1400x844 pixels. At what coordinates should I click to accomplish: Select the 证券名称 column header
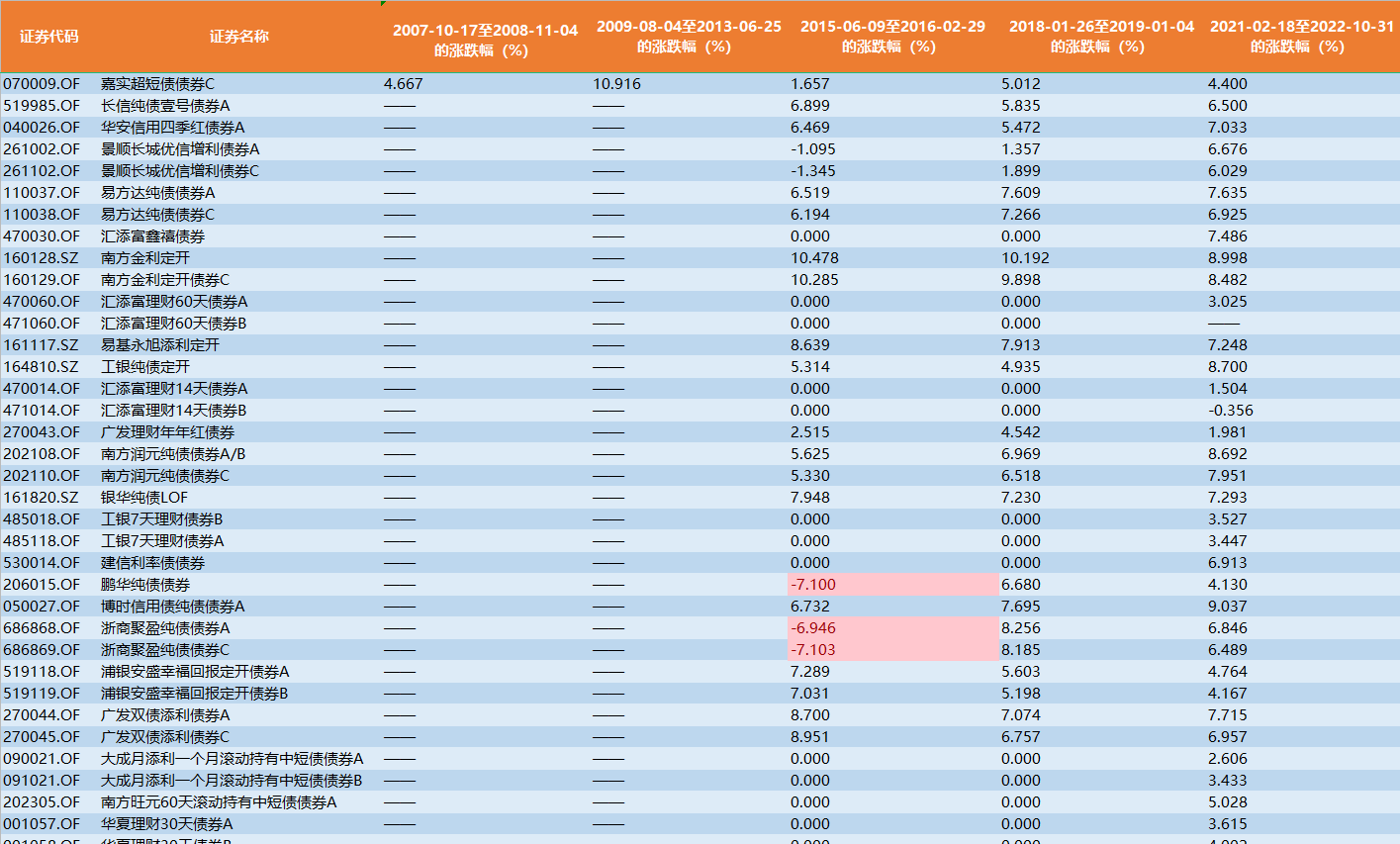(238, 37)
